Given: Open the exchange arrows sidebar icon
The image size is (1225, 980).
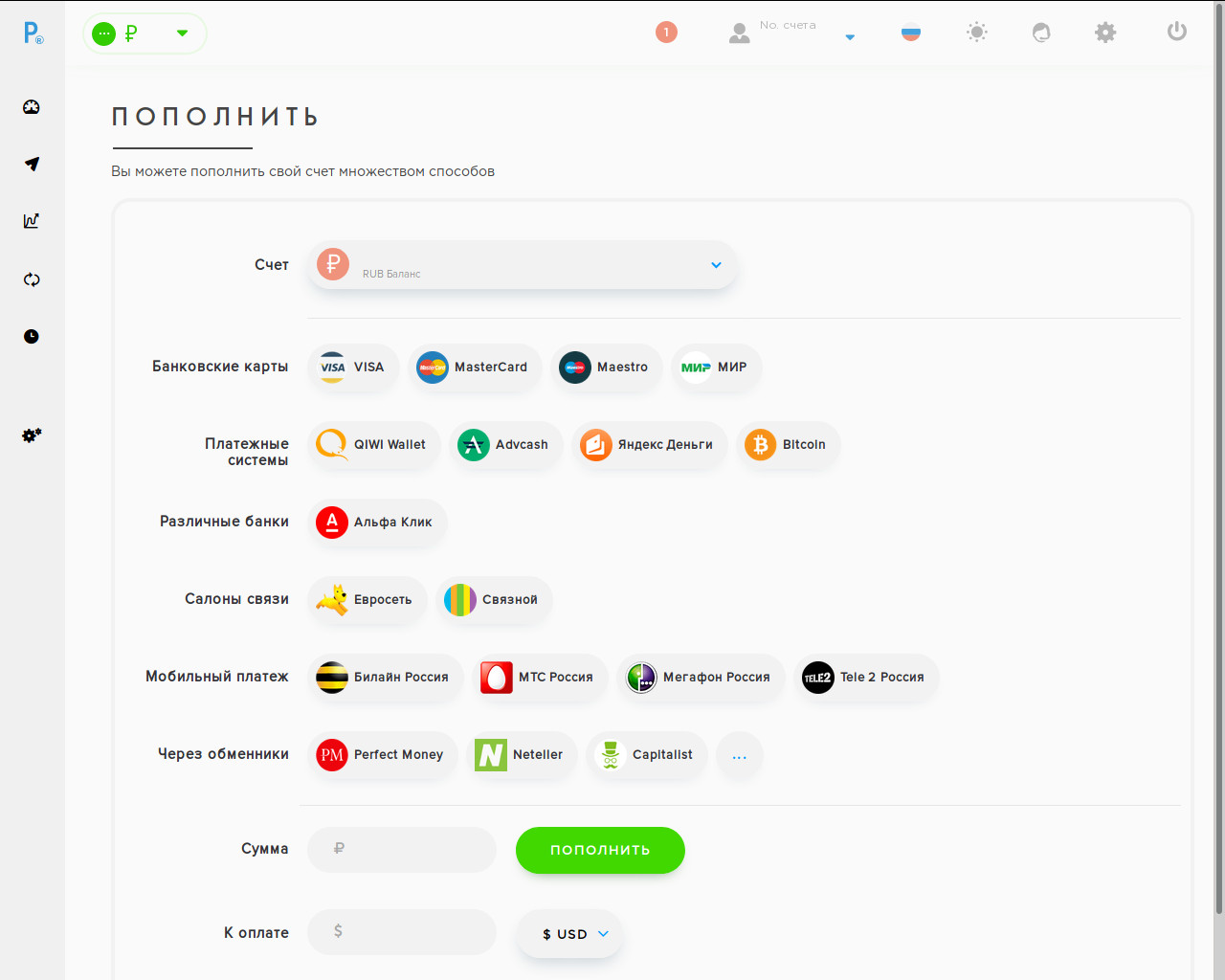Looking at the screenshot, I should point(32,279).
